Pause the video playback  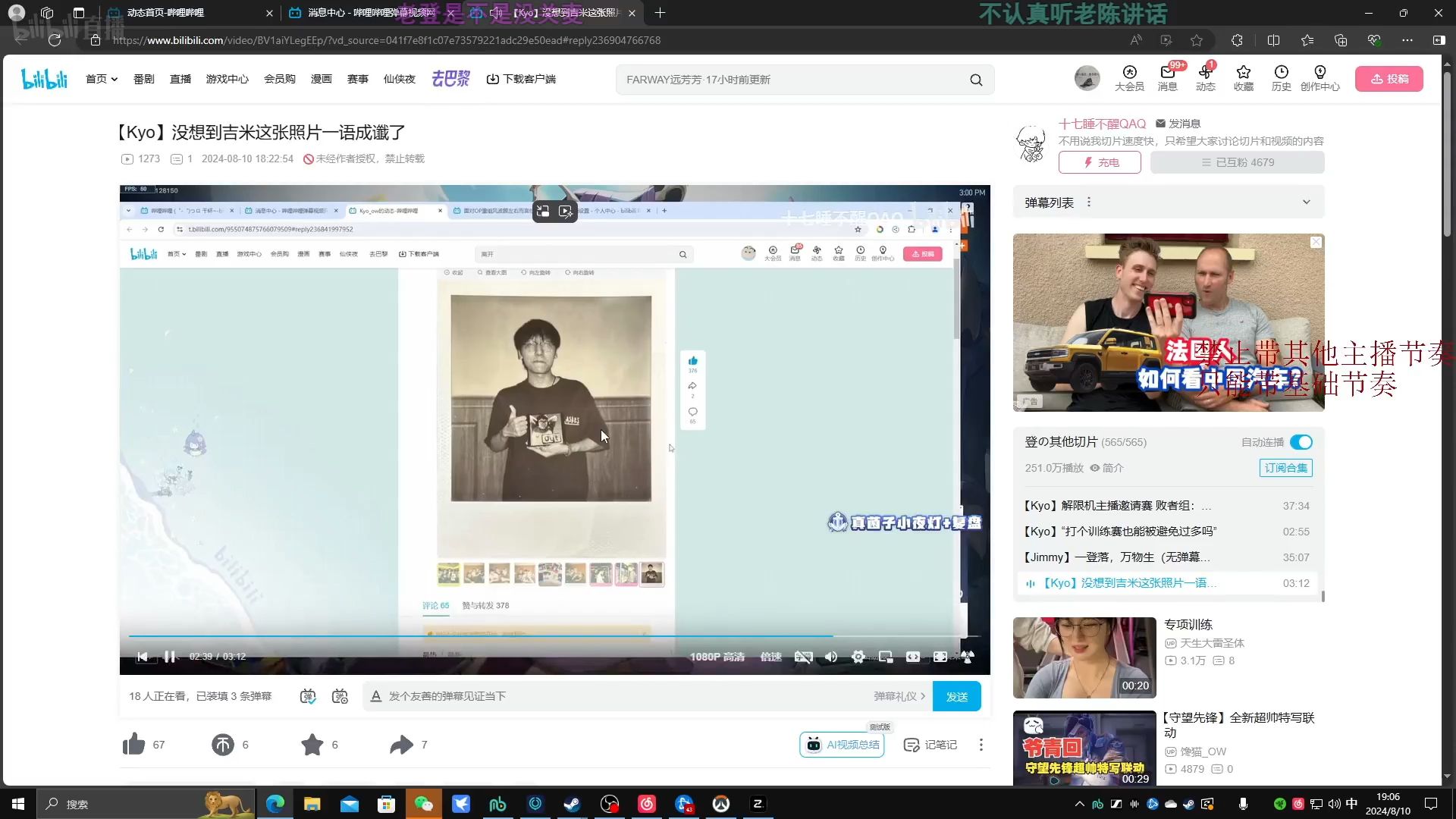pos(170,657)
